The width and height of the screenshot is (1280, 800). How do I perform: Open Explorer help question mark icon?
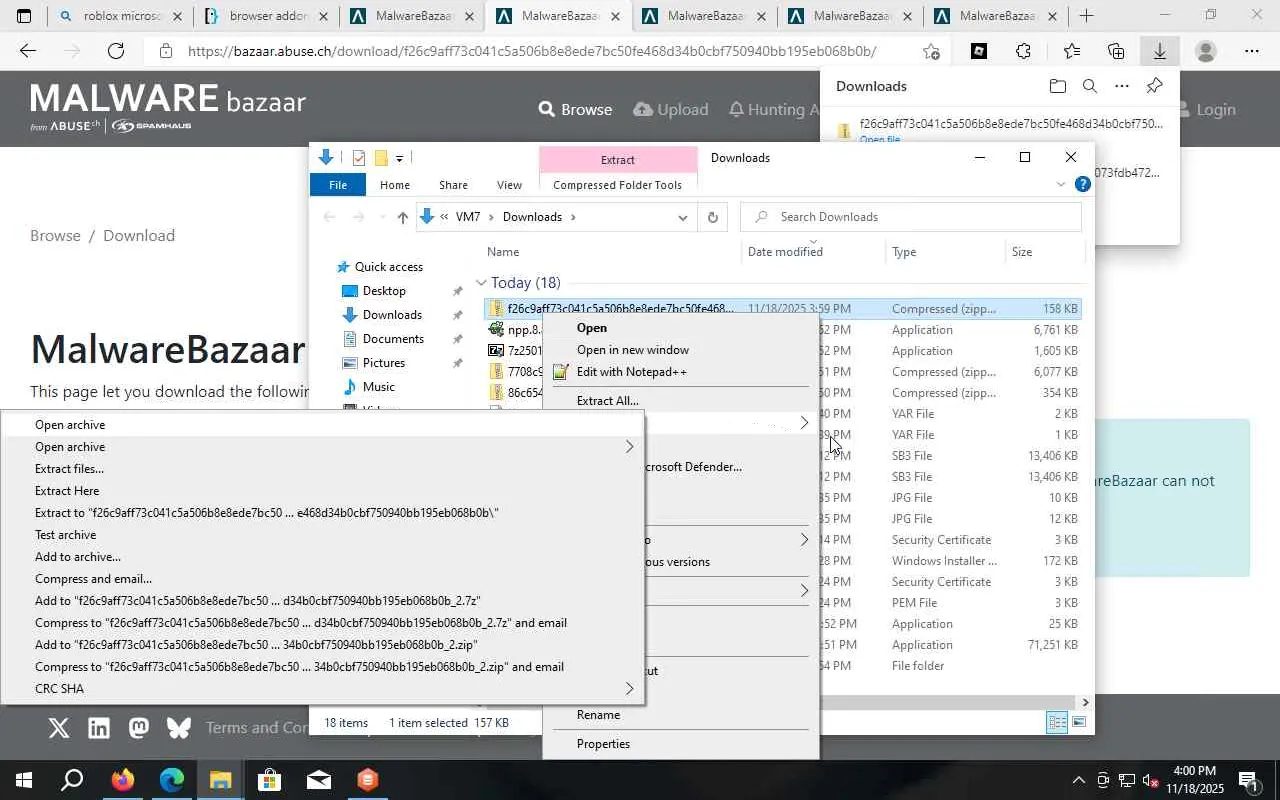pos(1082,185)
